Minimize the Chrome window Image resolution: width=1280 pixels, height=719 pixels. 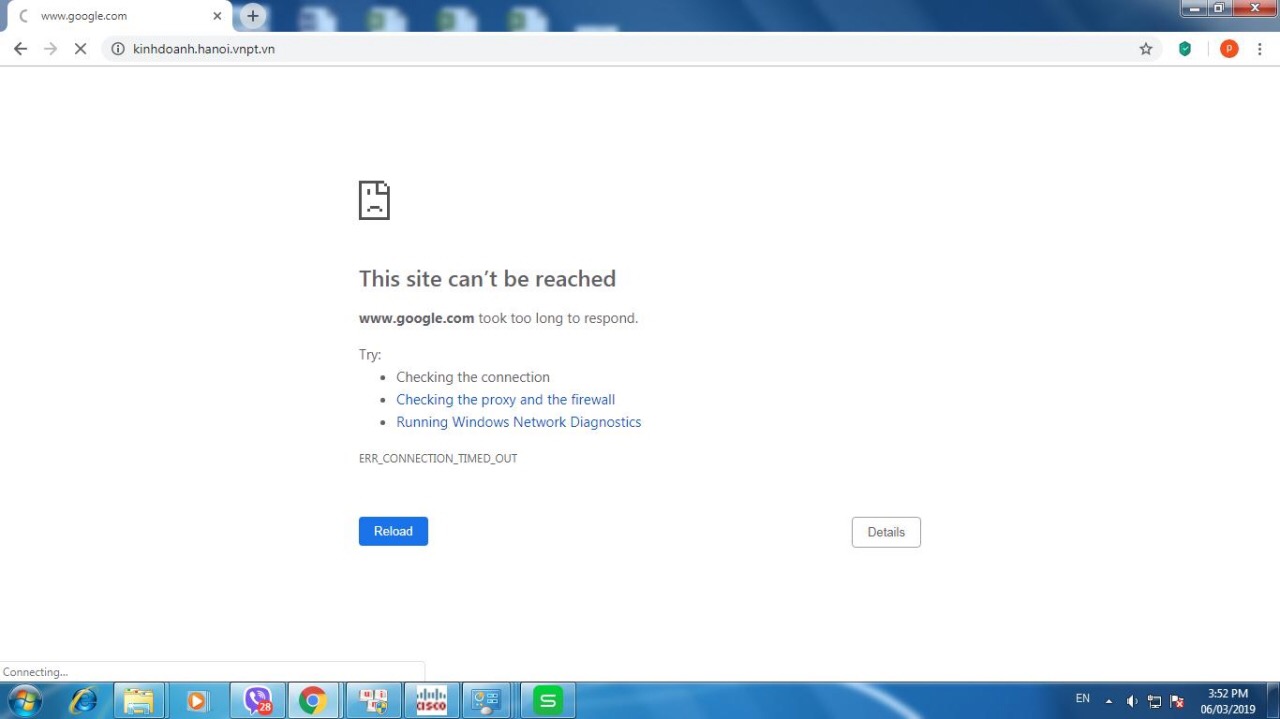point(1193,8)
